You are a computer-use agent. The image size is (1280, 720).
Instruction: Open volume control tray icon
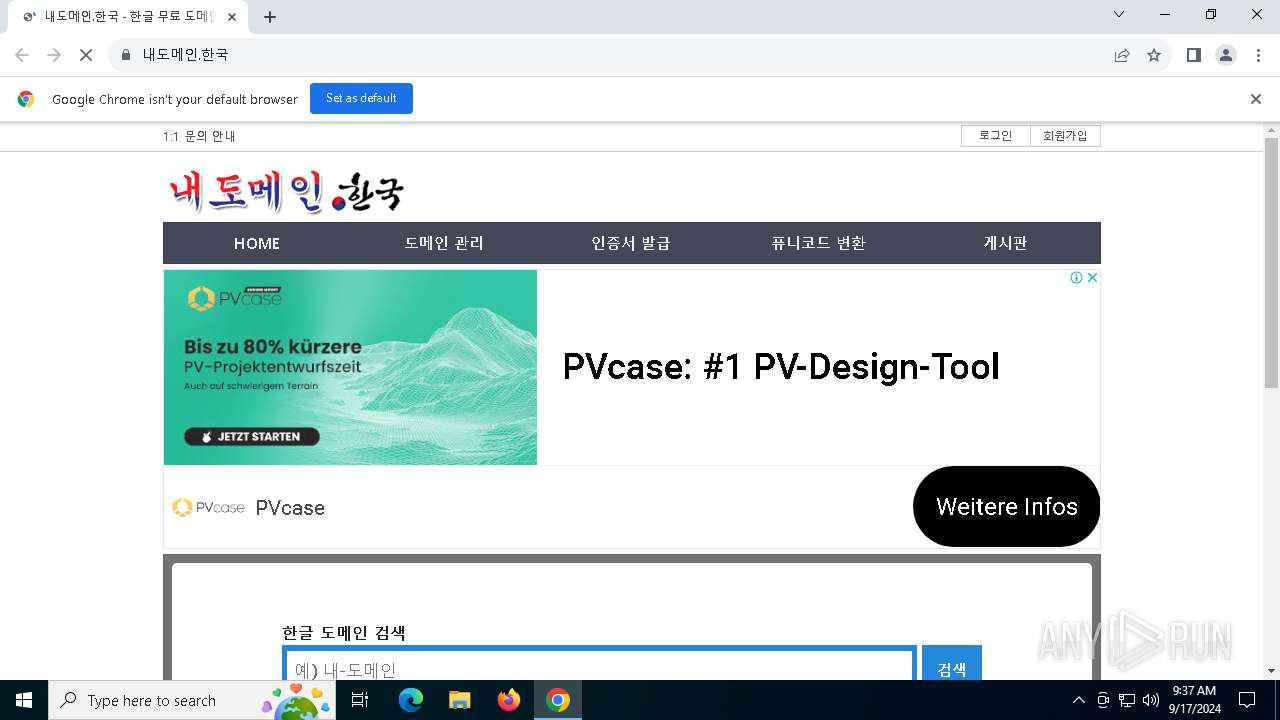tap(1151, 700)
